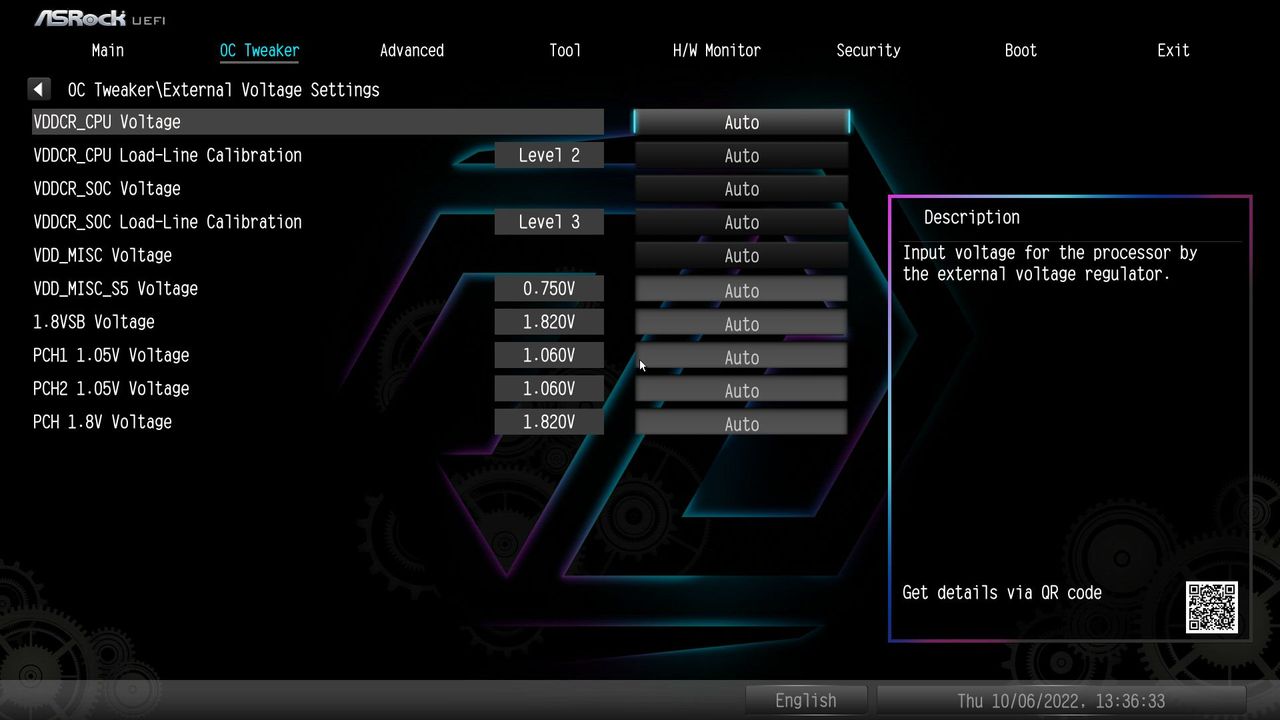
Task: Open the PCH 1.8V Voltage Auto dropdown
Action: coord(741,424)
